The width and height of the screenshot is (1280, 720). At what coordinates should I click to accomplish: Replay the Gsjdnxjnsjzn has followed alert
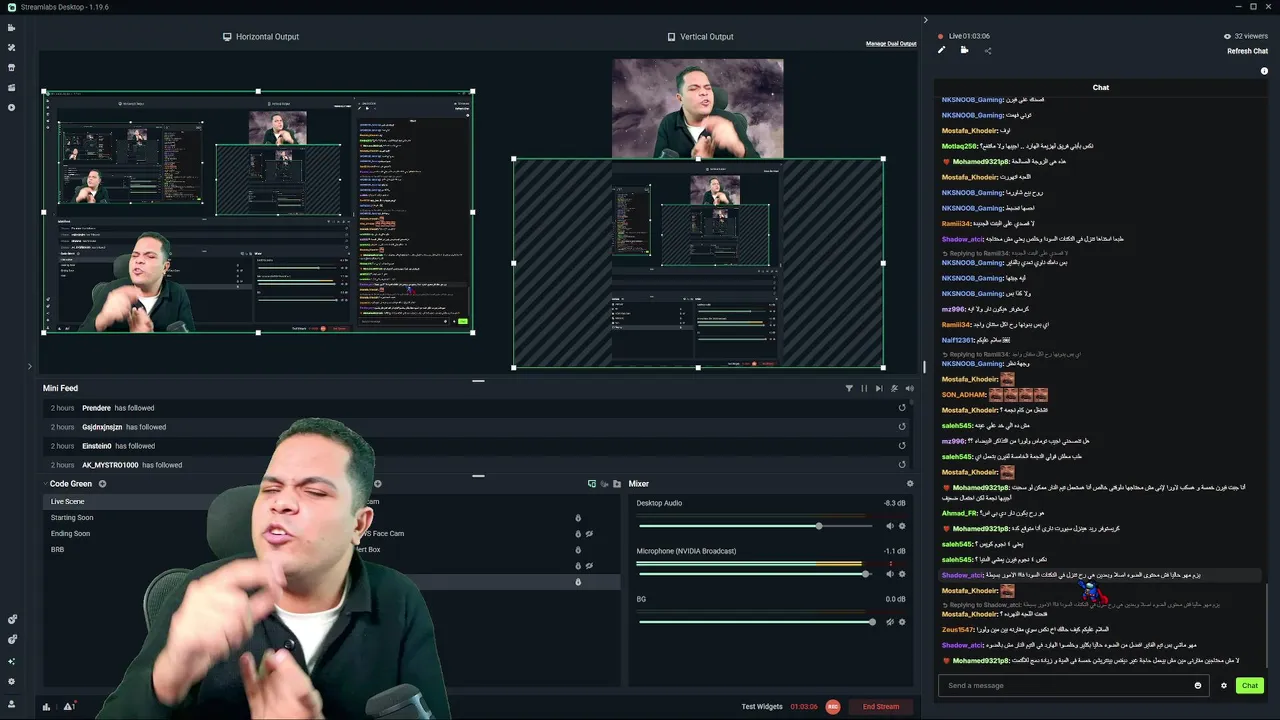tap(902, 427)
